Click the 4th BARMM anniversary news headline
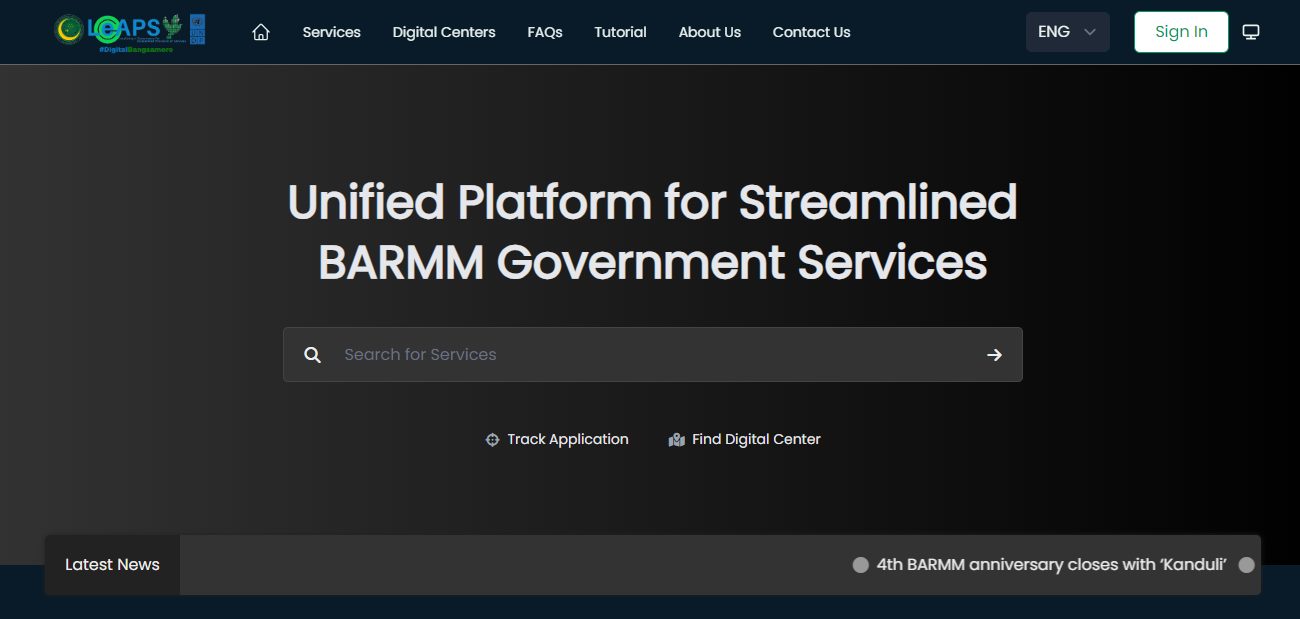Image resolution: width=1300 pixels, height=619 pixels. (x=1051, y=564)
